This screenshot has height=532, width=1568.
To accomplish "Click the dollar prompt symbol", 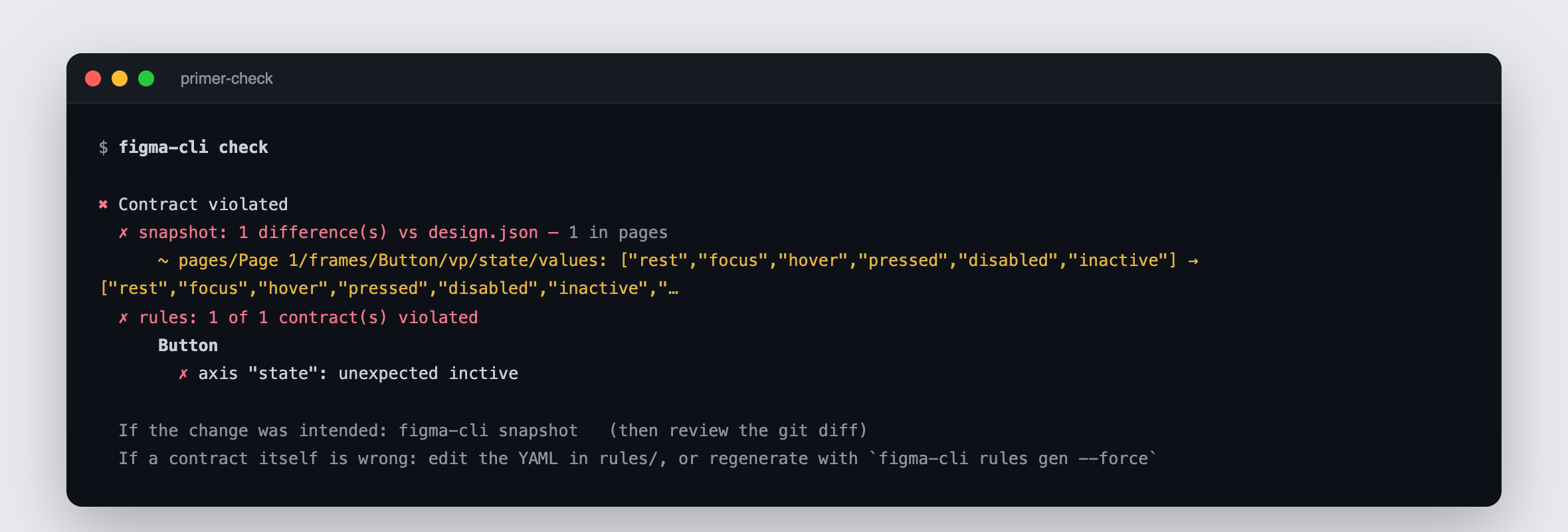I will pyautogui.click(x=103, y=147).
